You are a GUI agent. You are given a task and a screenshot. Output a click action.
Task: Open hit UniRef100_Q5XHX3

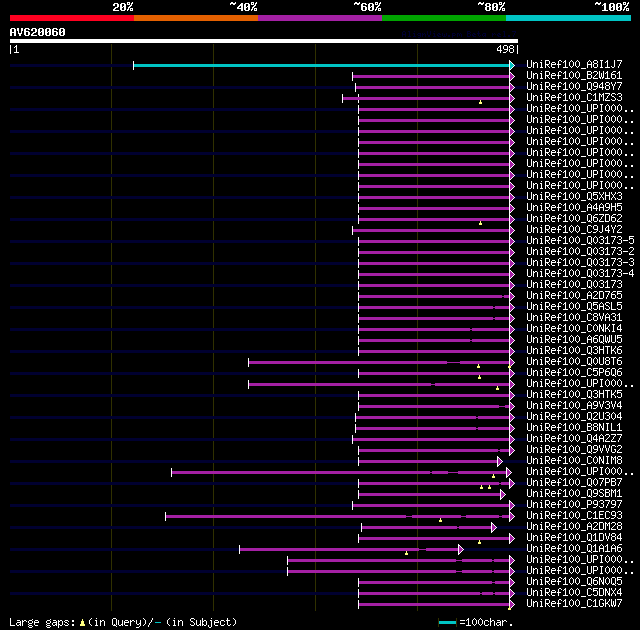click(x=574, y=196)
